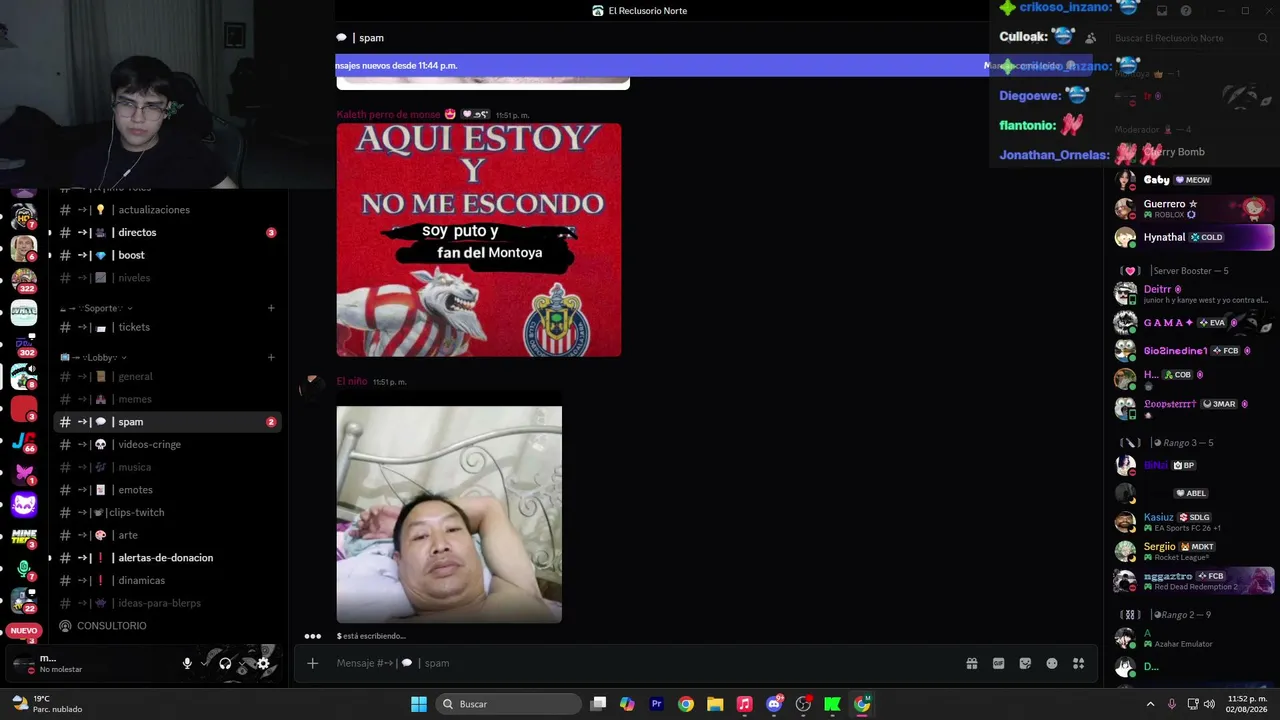Open the clips-twitch channel

(x=167, y=512)
